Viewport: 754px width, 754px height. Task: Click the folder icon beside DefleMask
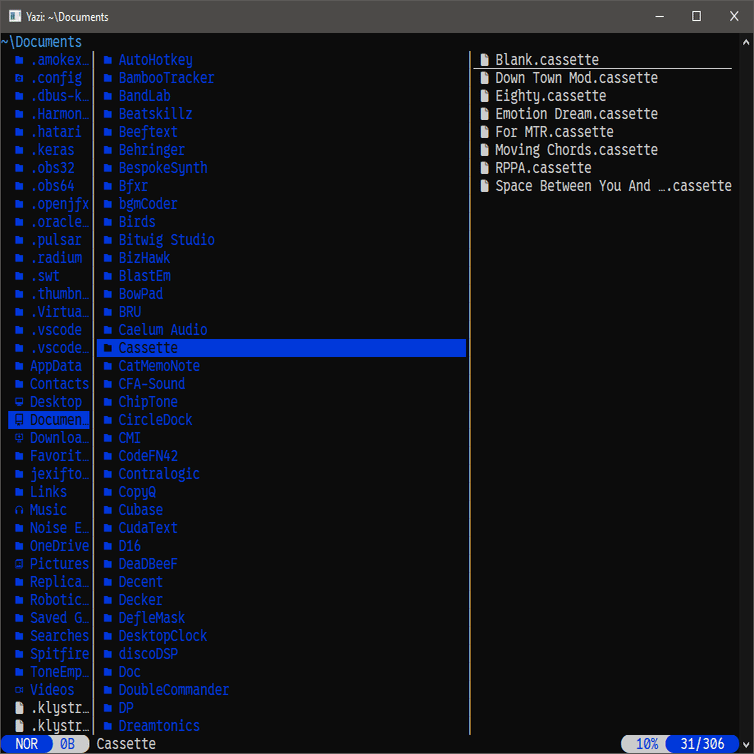[x=108, y=618]
